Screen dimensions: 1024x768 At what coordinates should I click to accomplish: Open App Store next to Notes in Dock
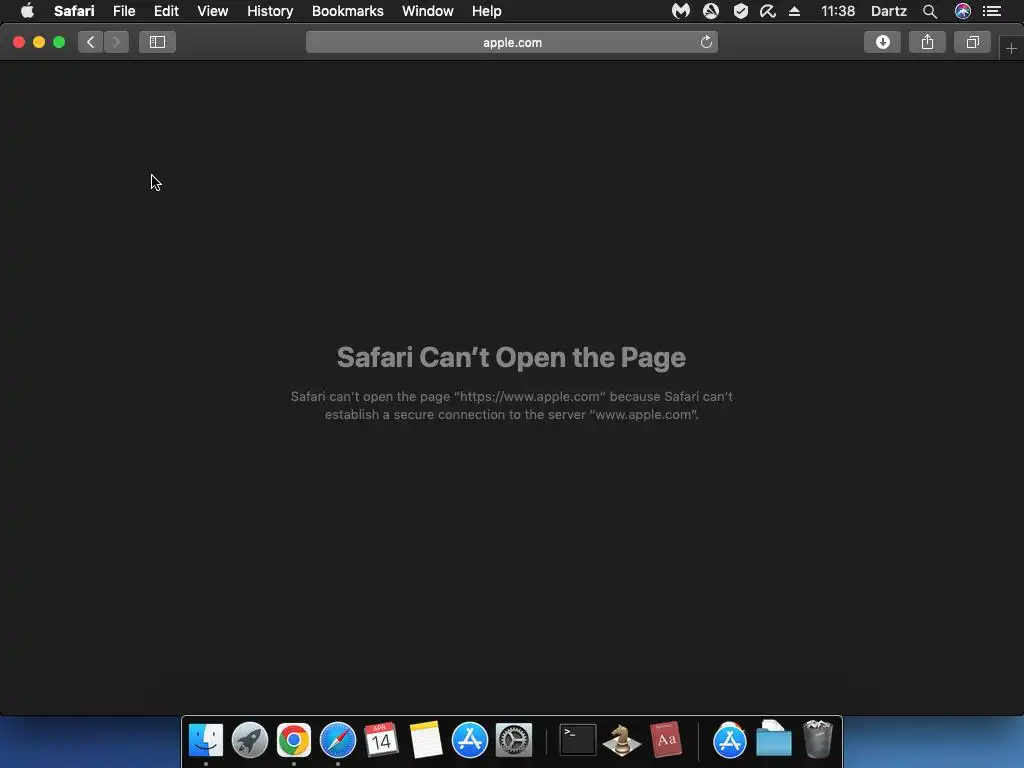click(470, 740)
